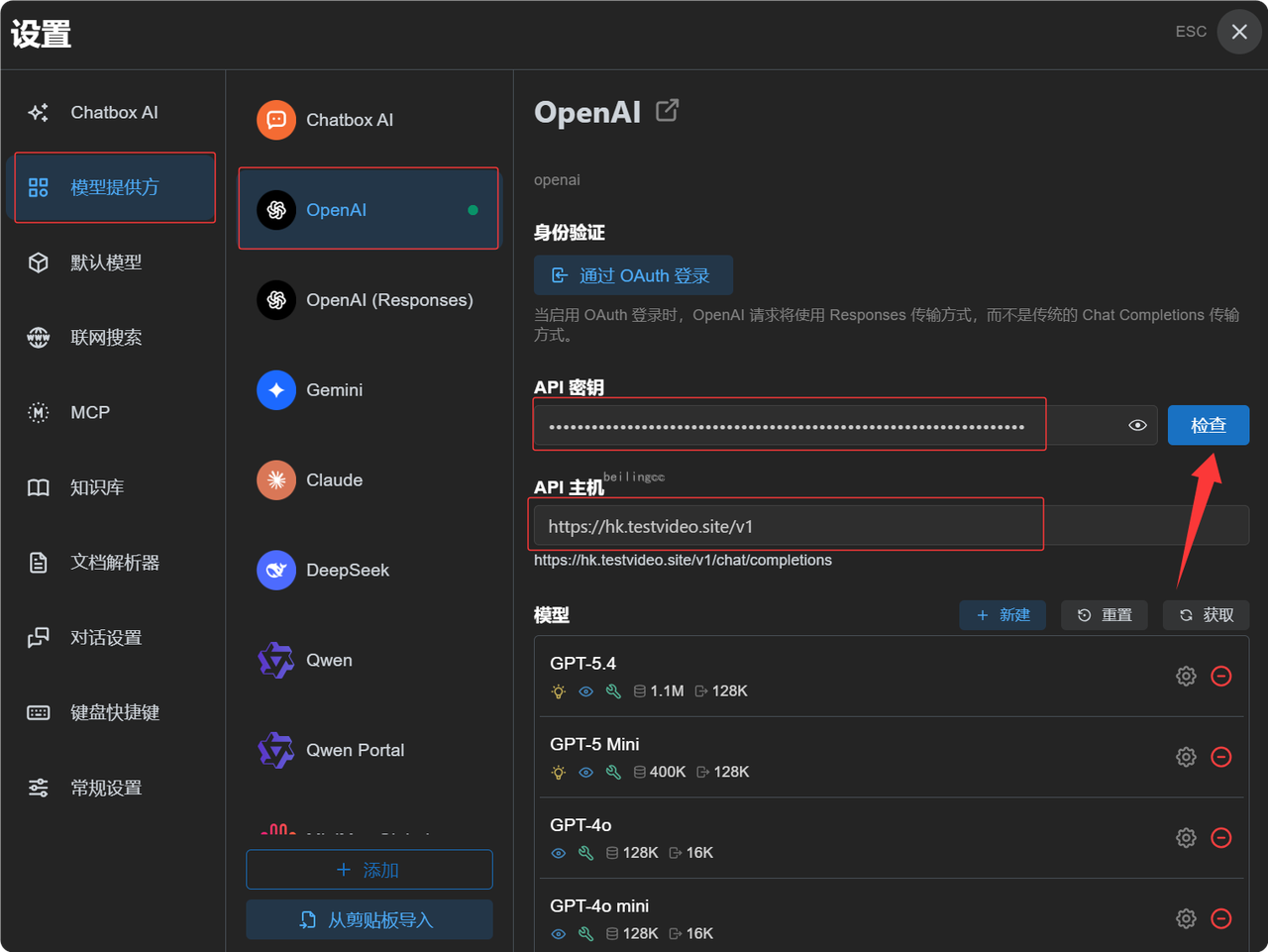Show API key with eye icon

pyautogui.click(x=1137, y=426)
